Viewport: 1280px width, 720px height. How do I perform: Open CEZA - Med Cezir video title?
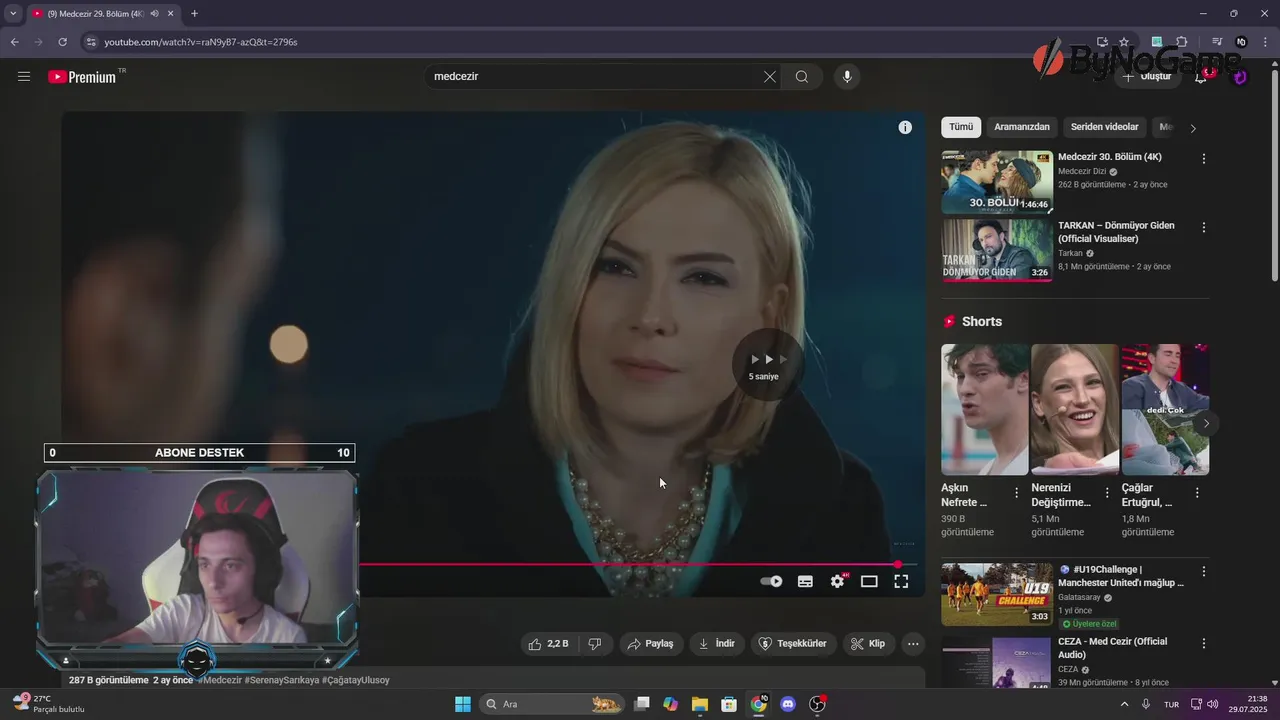[1112, 648]
